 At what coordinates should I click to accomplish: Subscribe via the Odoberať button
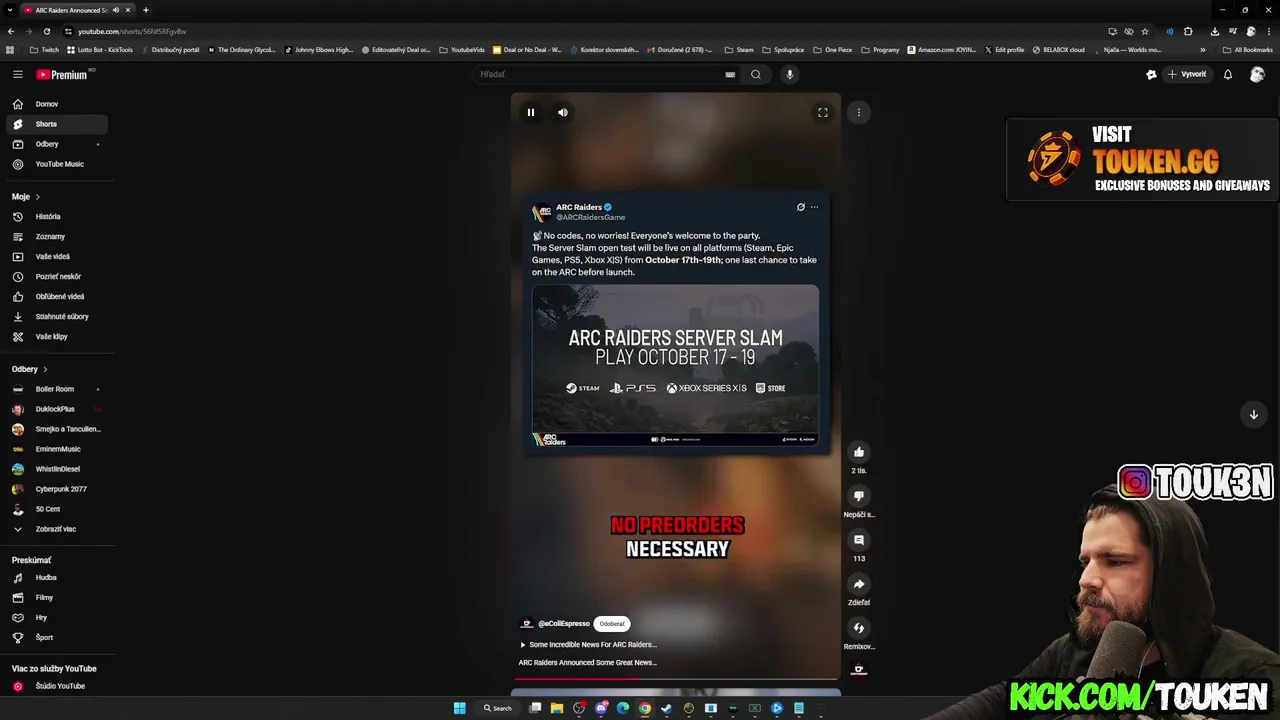612,624
